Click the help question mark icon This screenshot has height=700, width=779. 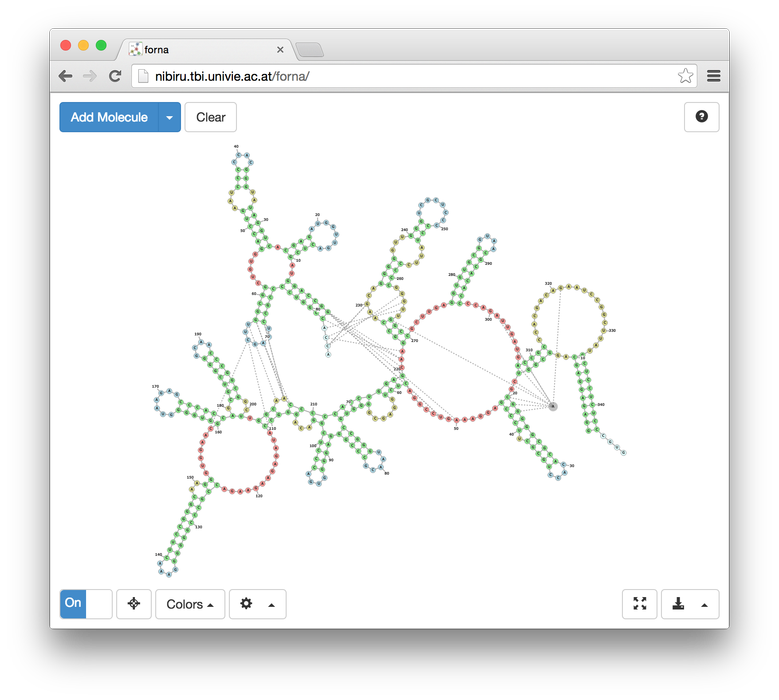click(x=701, y=117)
